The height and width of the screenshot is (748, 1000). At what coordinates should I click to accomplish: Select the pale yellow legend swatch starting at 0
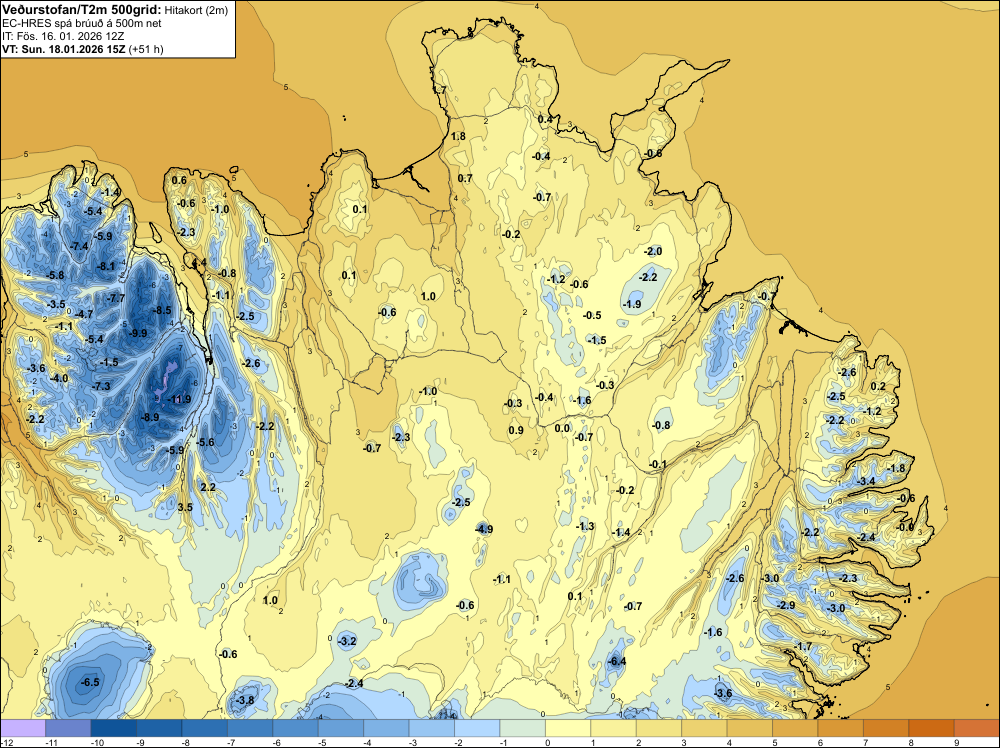click(568, 728)
